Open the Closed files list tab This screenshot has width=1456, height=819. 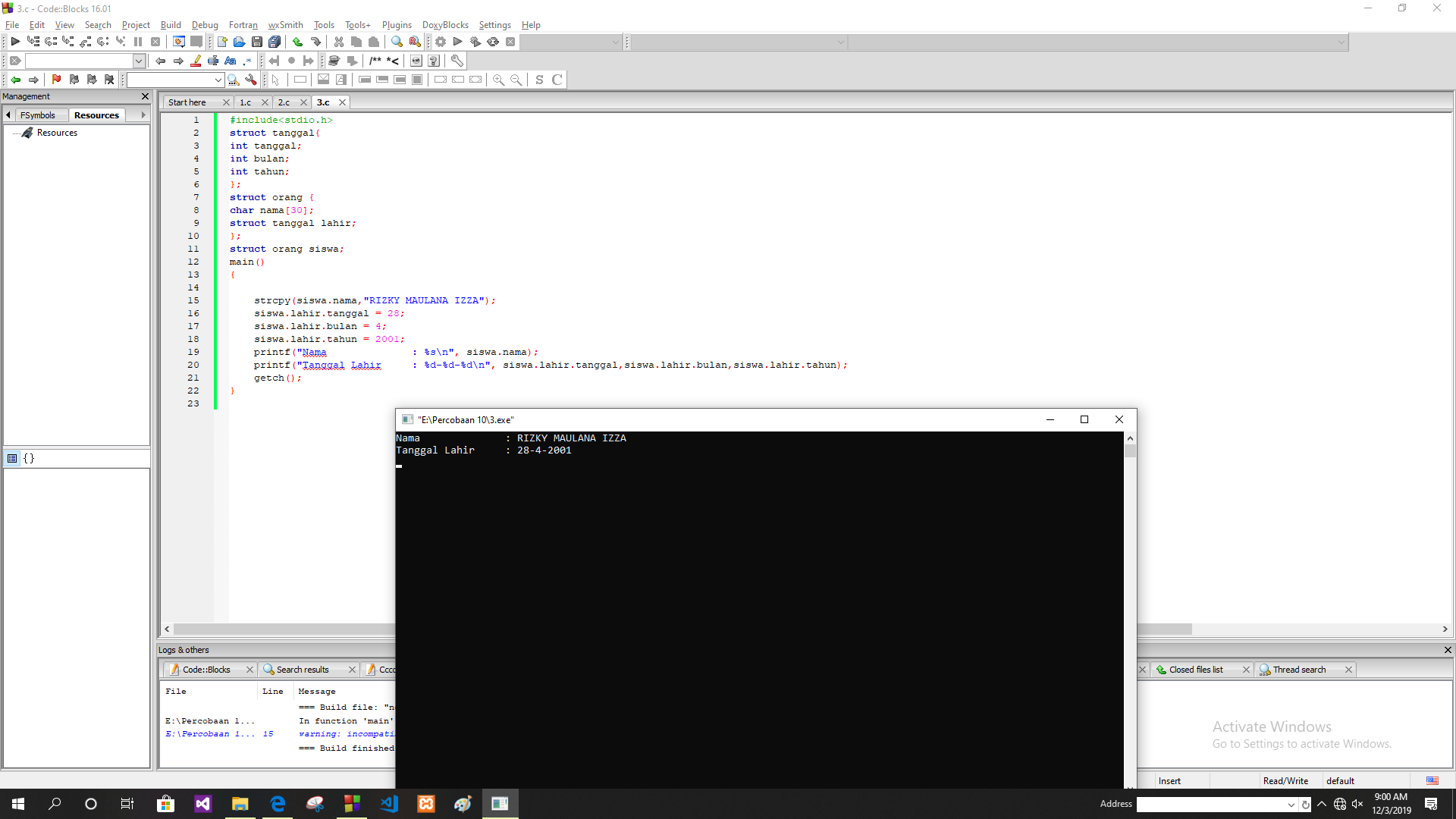[x=1196, y=670]
